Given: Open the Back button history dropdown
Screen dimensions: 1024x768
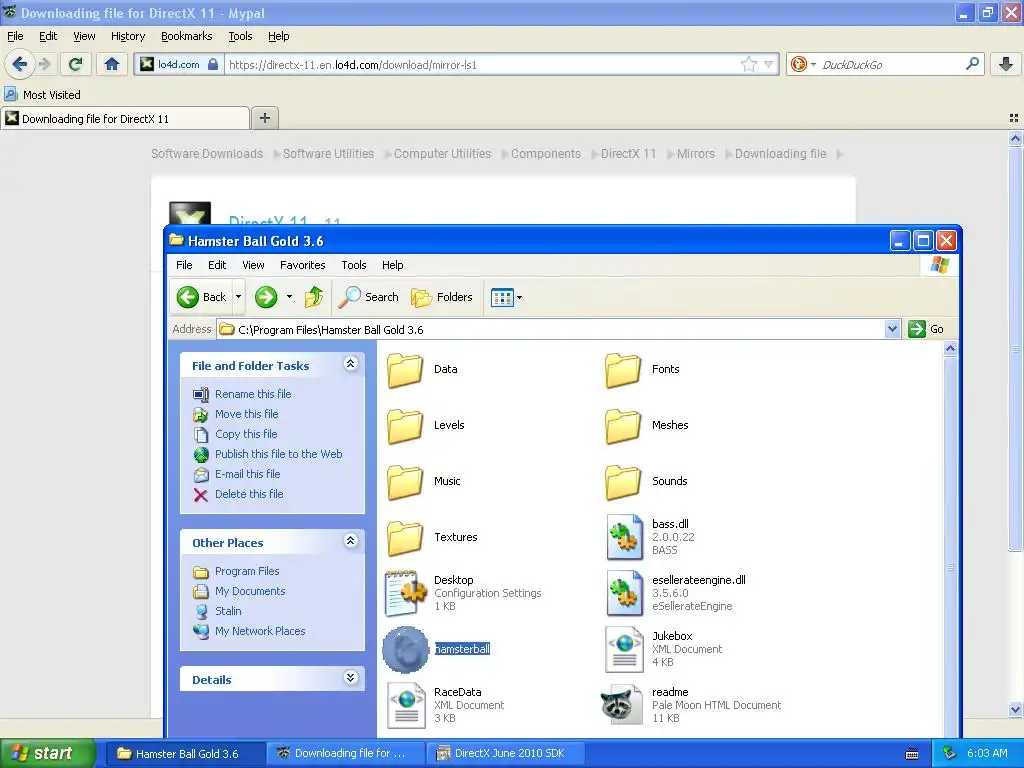Looking at the screenshot, I should click(x=238, y=297).
